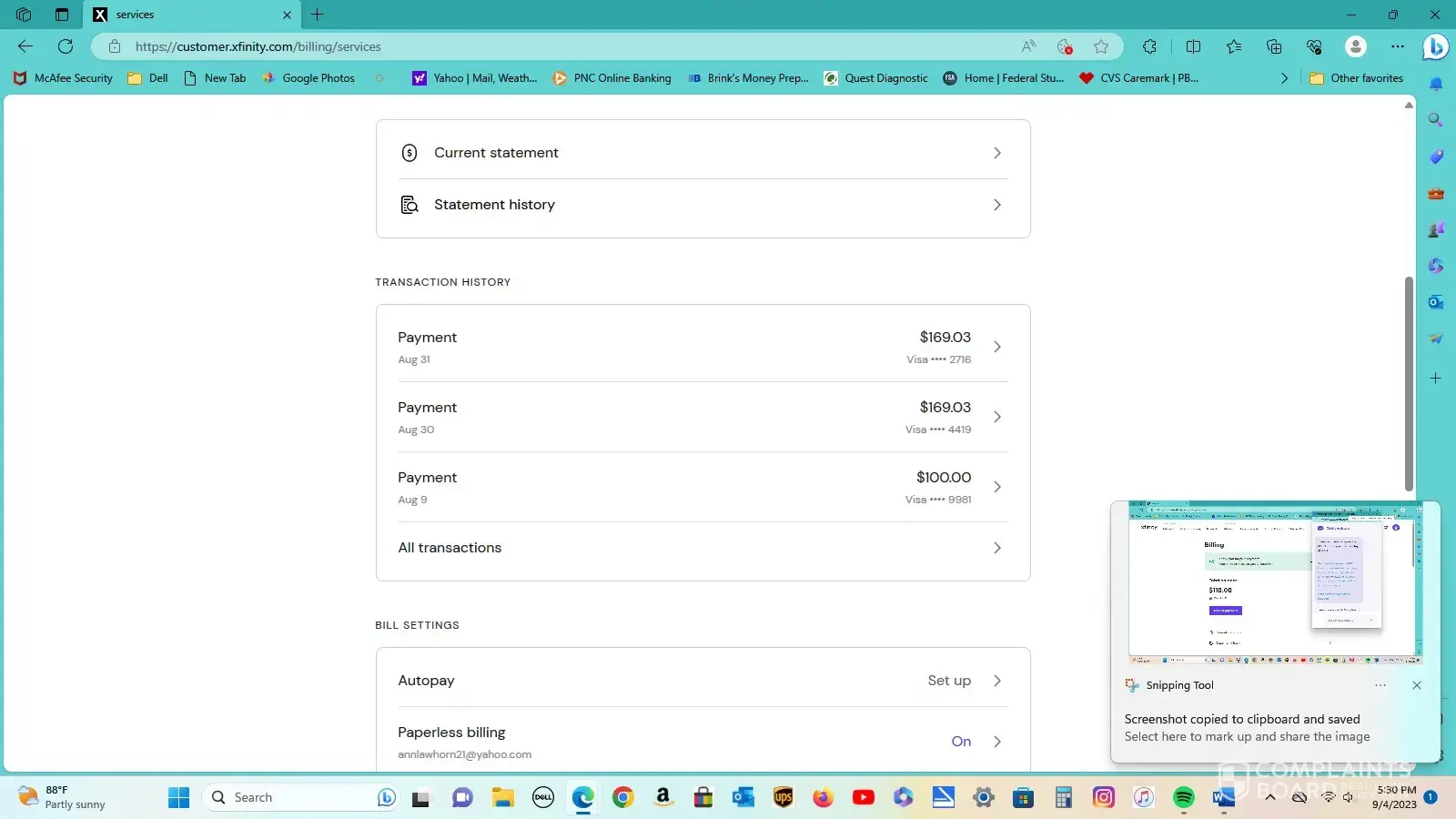Click the page scroll-up arrow
This screenshot has height=819, width=1456.
click(1409, 106)
